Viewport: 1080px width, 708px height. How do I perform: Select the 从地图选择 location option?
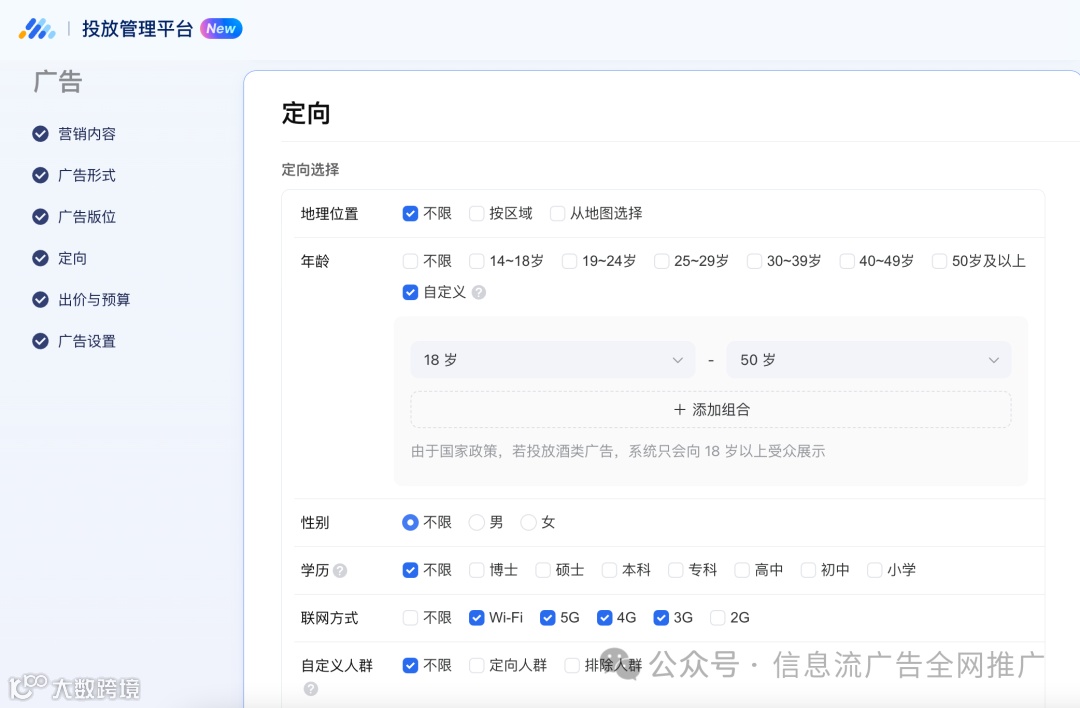pos(557,213)
